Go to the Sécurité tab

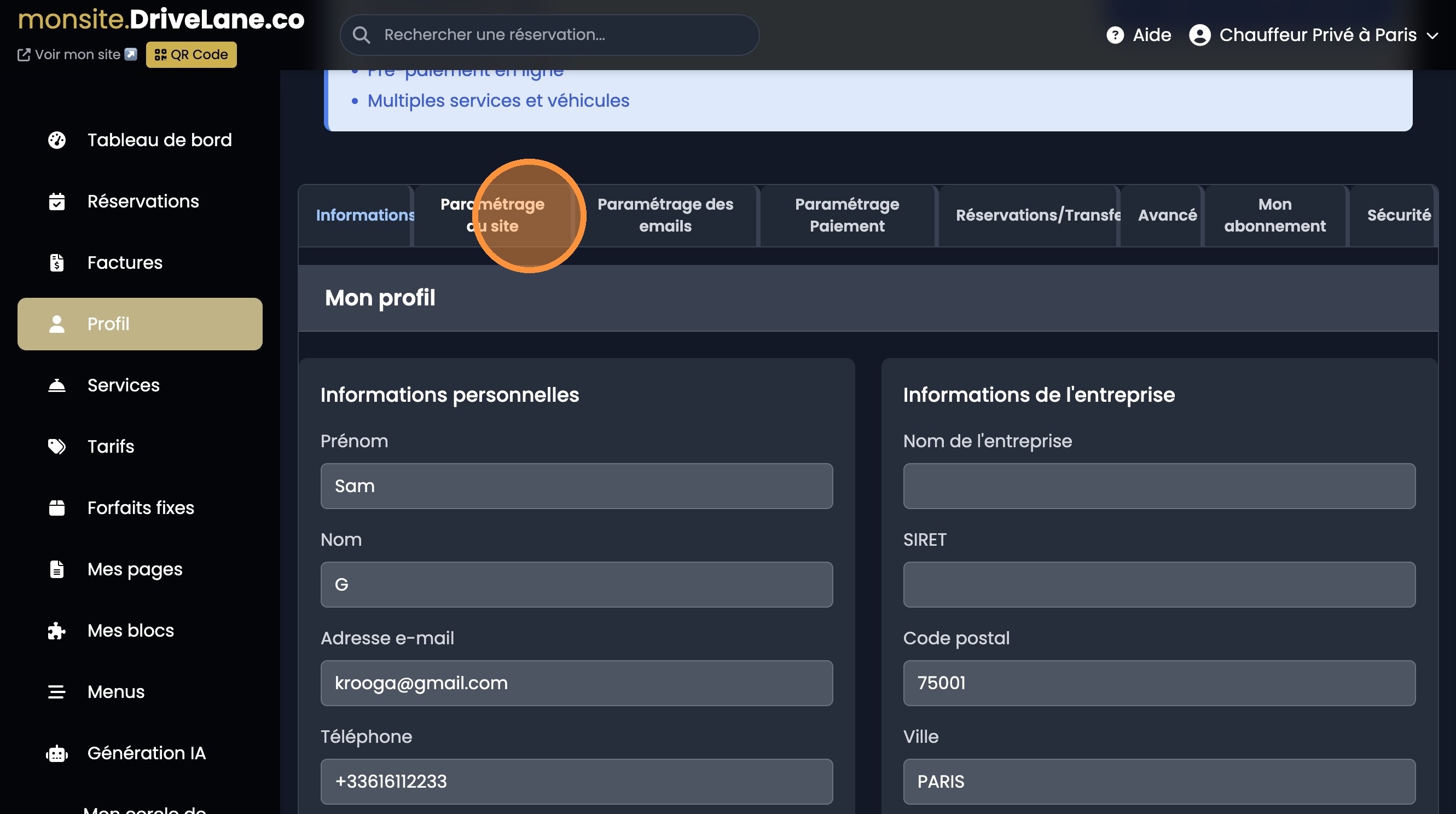tap(1399, 215)
